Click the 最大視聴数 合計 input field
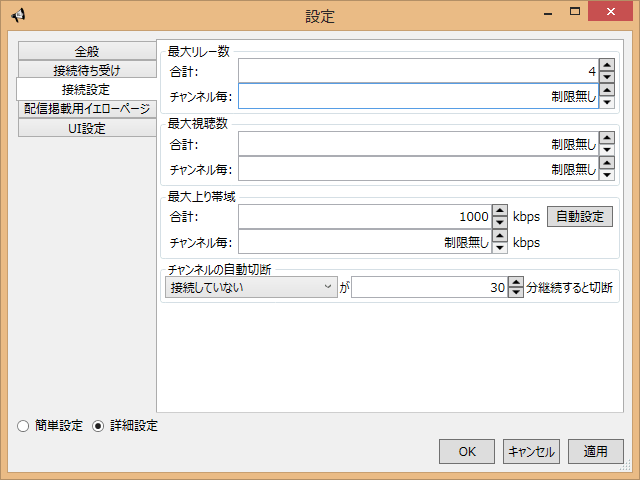The image size is (640, 480). (x=419, y=144)
